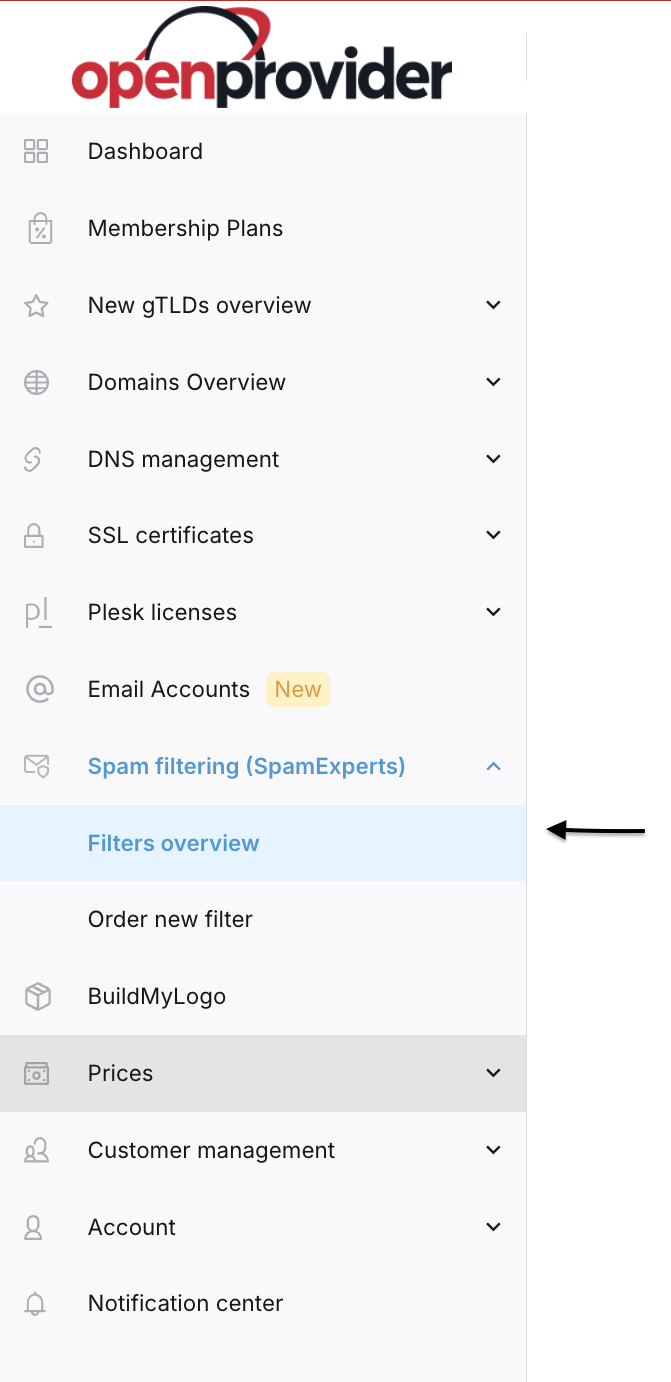Click the New badge beside Email Accounts
Viewport: 671px width, 1382px height.
click(x=298, y=689)
